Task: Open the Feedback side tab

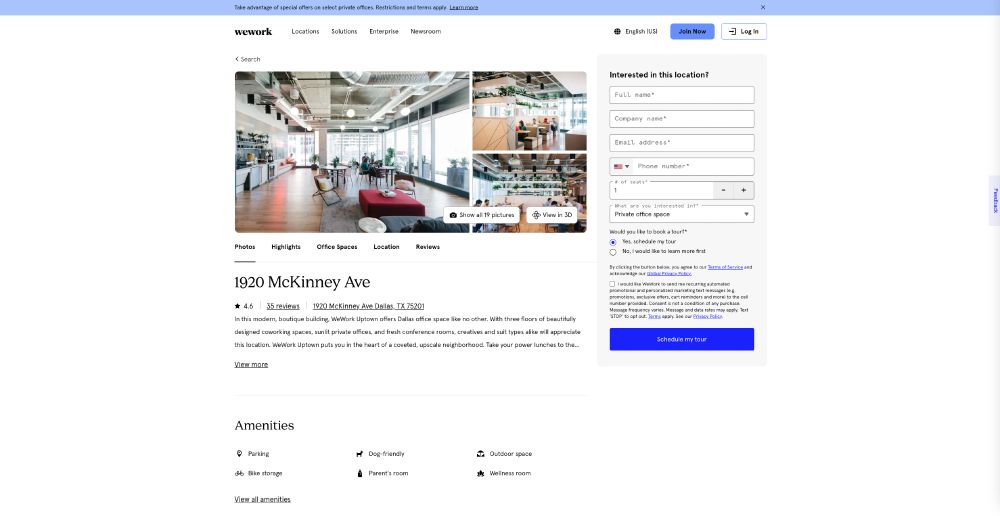Action: [994, 201]
